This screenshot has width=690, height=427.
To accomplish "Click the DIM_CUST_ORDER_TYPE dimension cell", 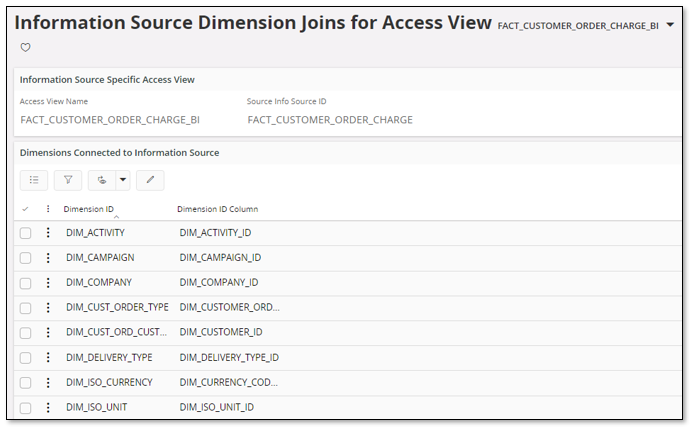I will pyautogui.click(x=117, y=308).
